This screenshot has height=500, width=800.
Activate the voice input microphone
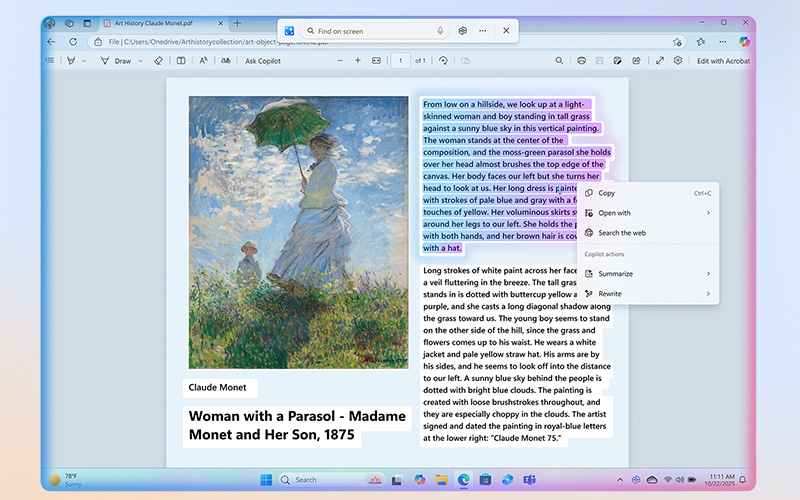440,31
